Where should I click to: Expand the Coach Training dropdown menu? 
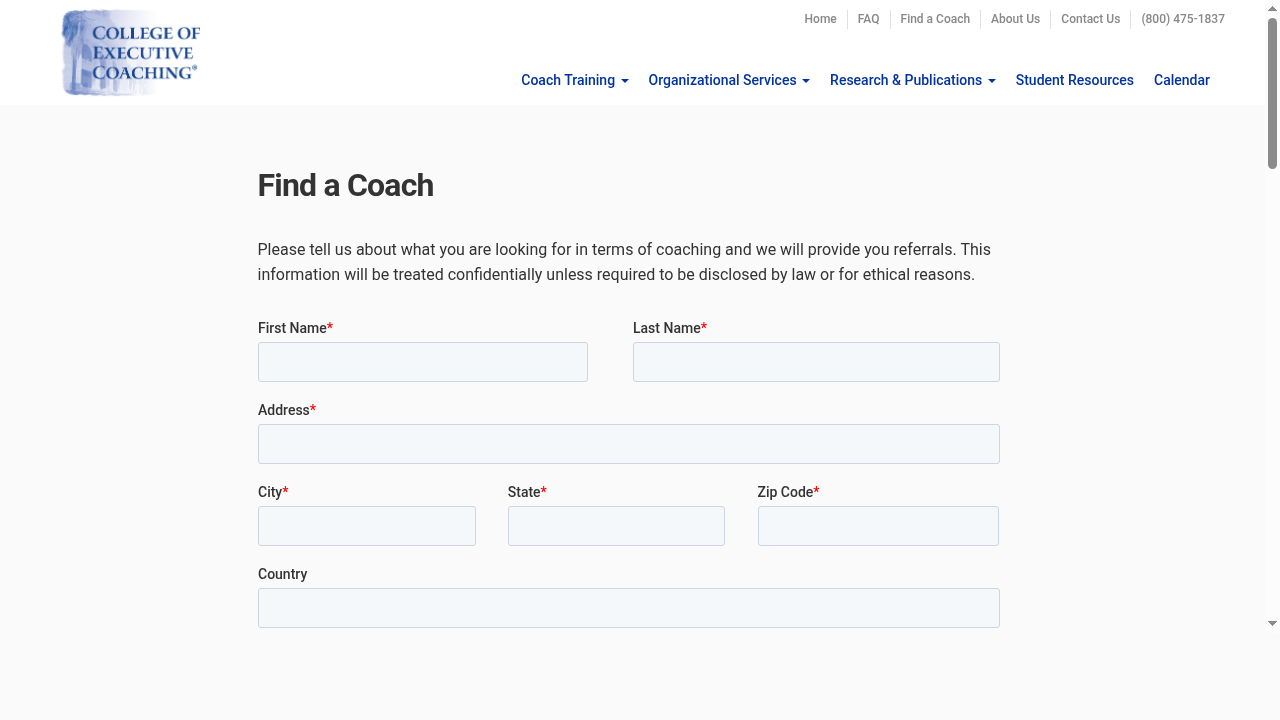click(575, 80)
